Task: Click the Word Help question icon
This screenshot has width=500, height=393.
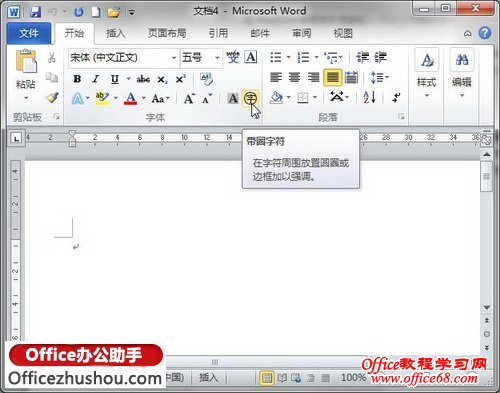Action: (x=484, y=33)
